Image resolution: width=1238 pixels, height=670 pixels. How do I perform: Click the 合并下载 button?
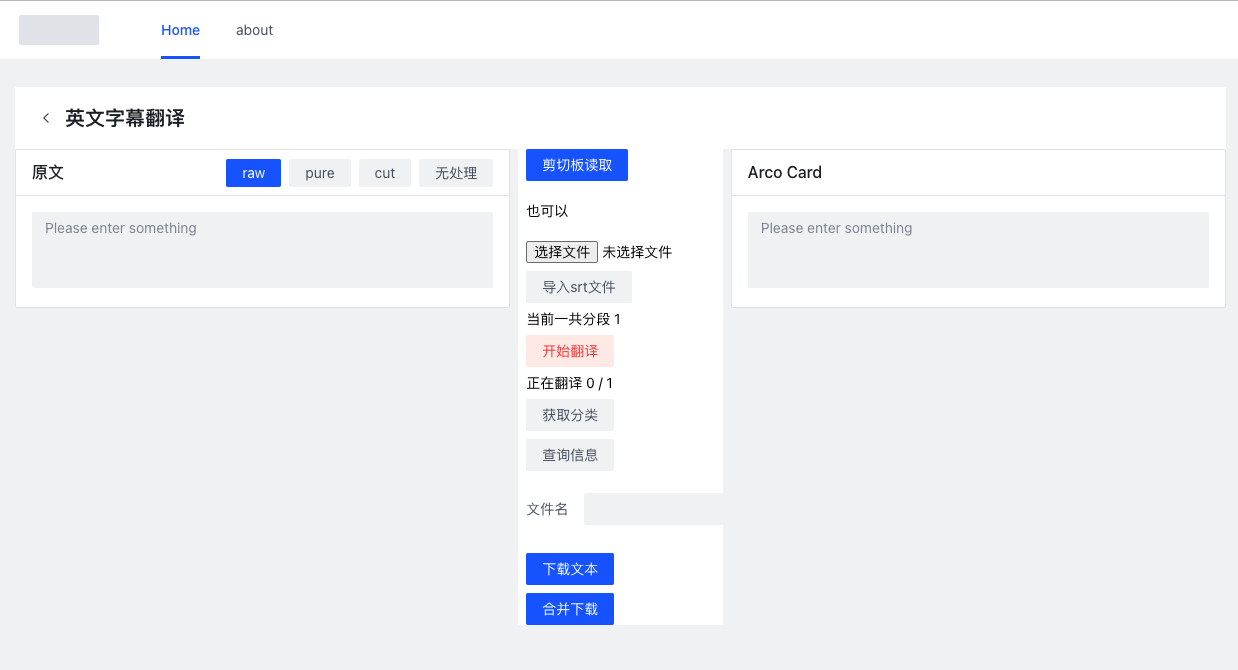pyautogui.click(x=570, y=609)
